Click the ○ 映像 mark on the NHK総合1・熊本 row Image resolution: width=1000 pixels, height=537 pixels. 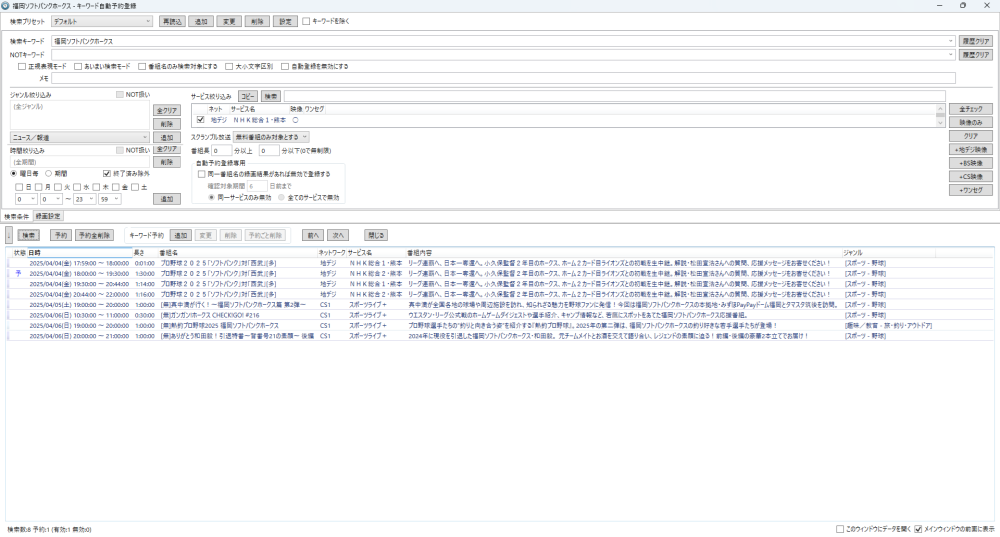point(295,120)
